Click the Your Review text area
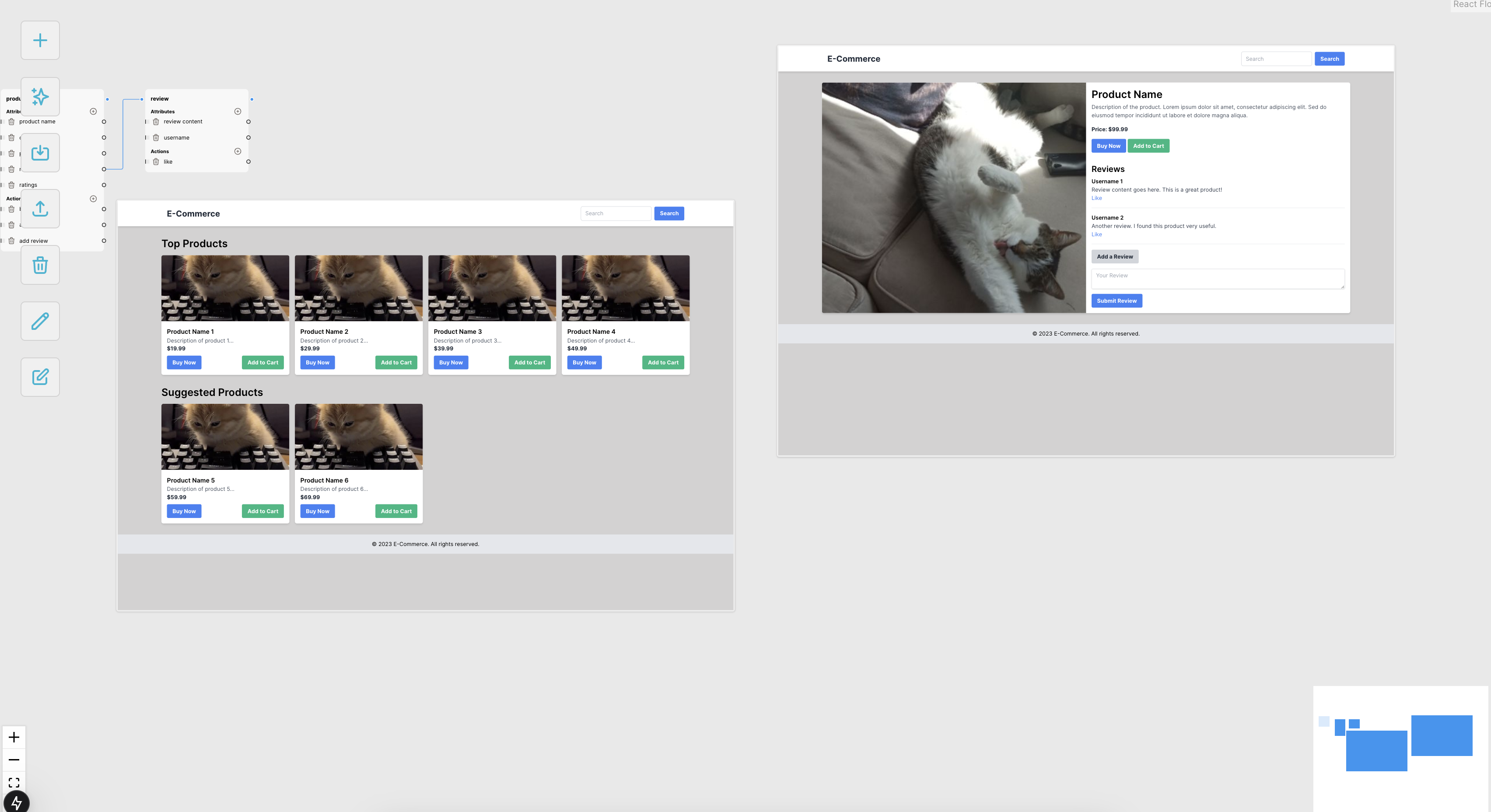This screenshot has width=1491, height=812. (1217, 279)
